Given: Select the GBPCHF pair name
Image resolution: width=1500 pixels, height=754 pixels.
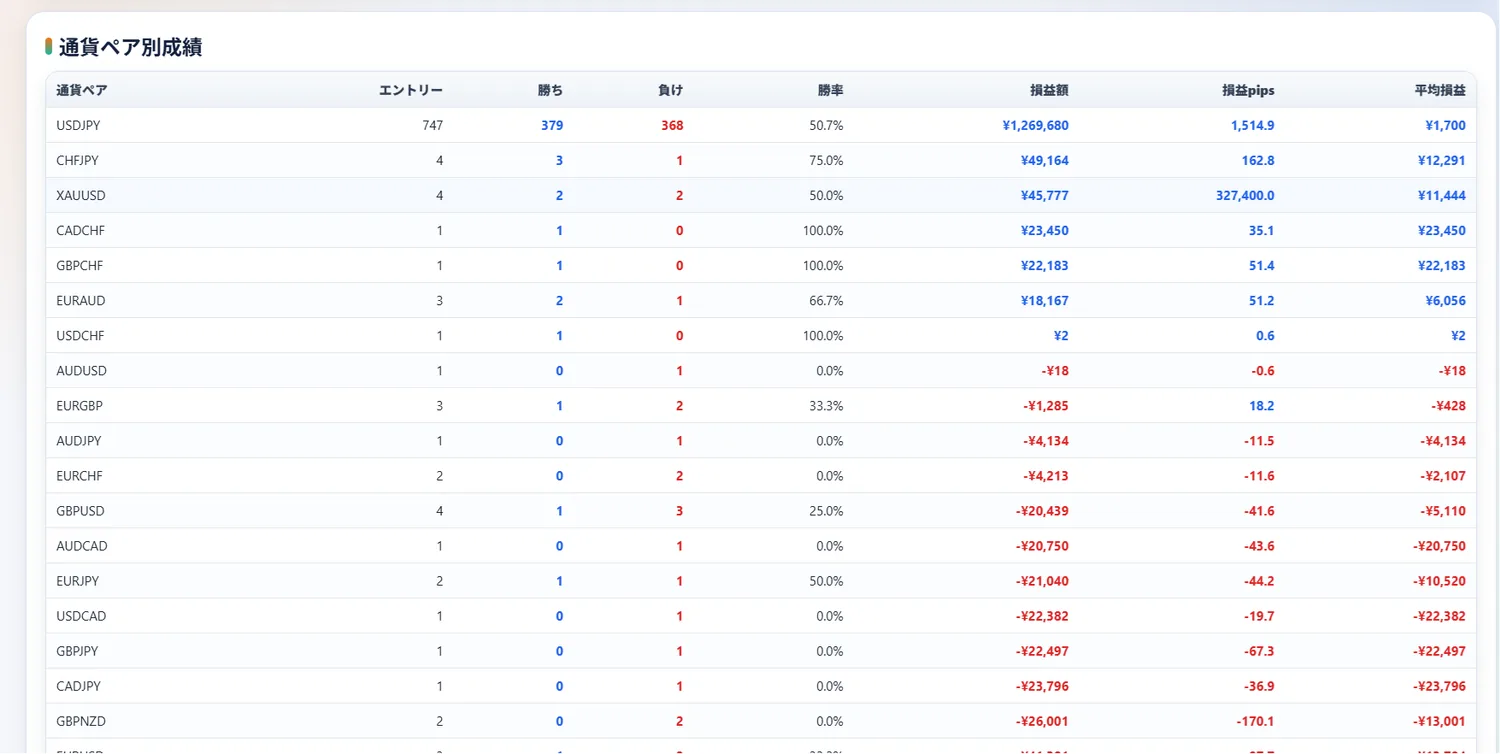Looking at the screenshot, I should click(80, 265).
